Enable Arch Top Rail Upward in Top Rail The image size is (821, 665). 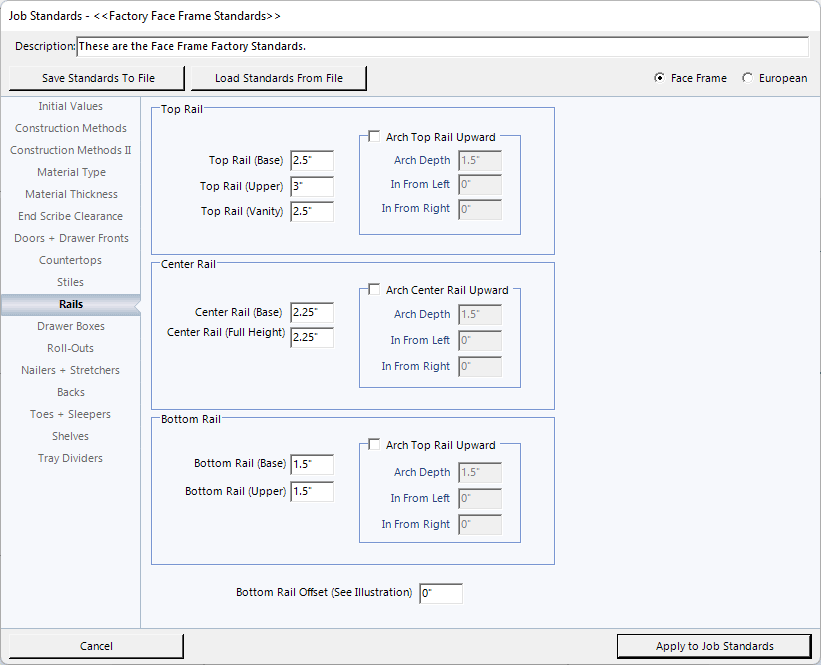pyautogui.click(x=374, y=138)
